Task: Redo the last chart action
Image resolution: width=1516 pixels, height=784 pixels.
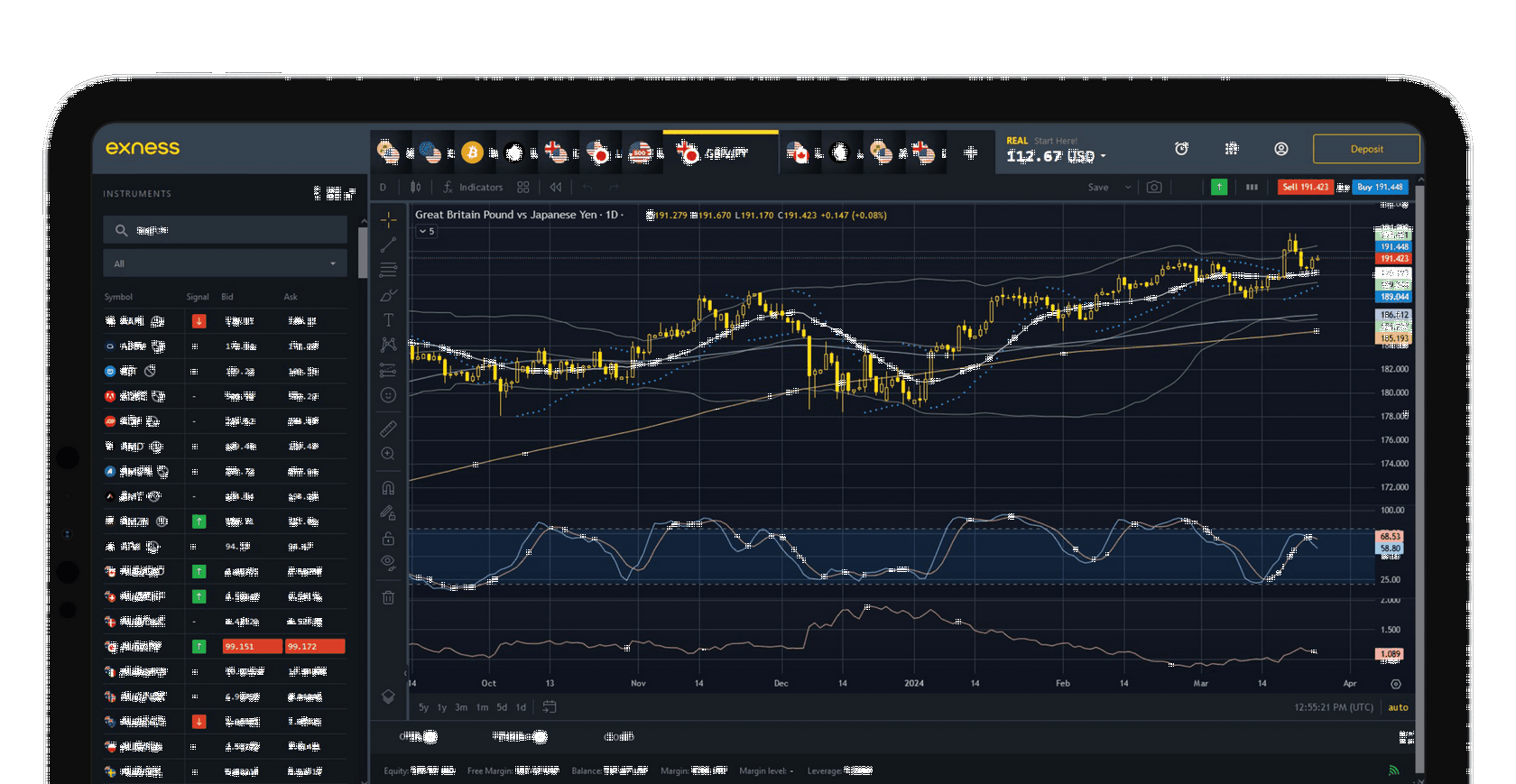Action: (x=615, y=188)
